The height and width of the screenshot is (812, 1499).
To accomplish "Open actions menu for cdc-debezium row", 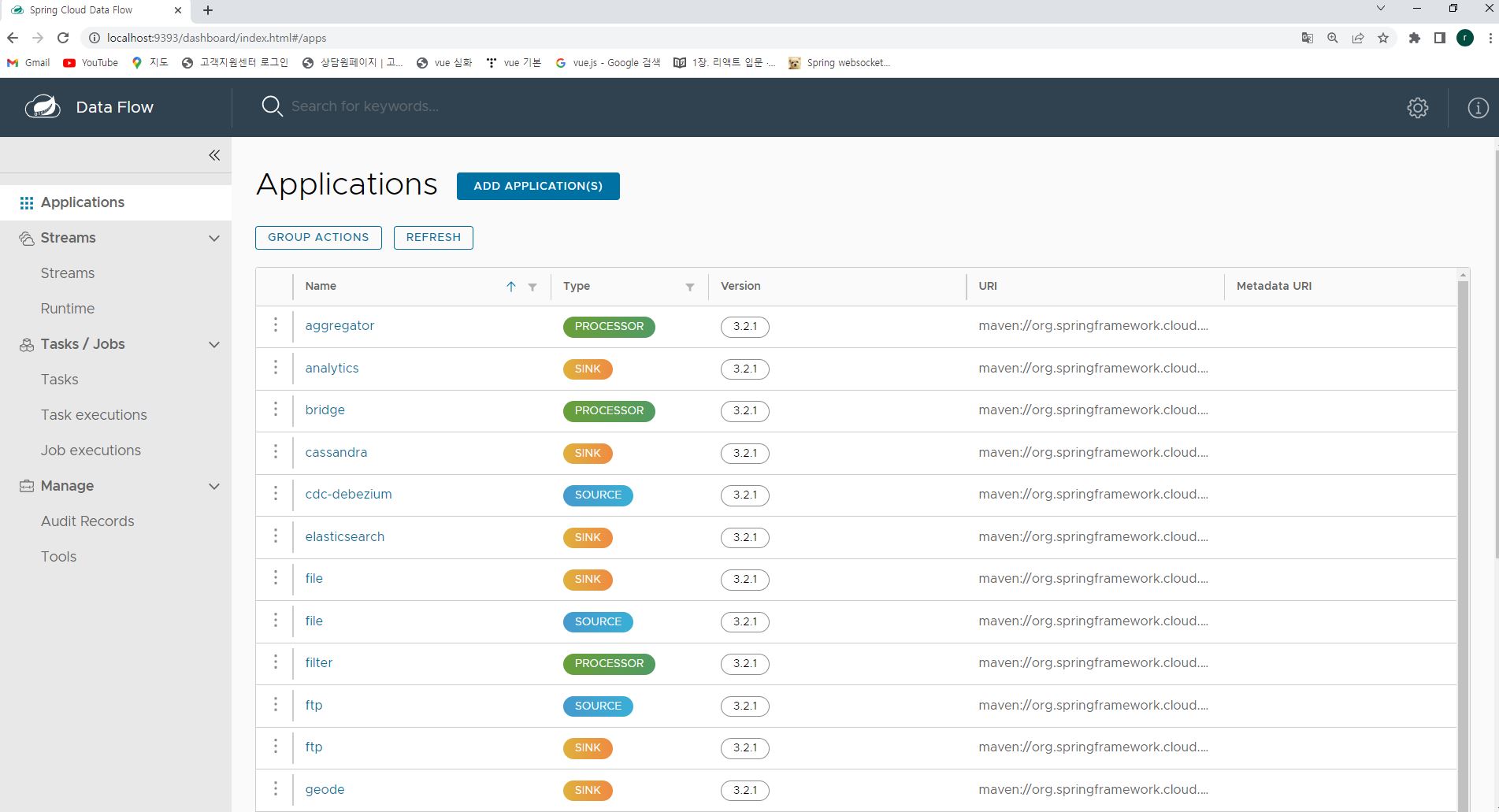I will coord(275,494).
